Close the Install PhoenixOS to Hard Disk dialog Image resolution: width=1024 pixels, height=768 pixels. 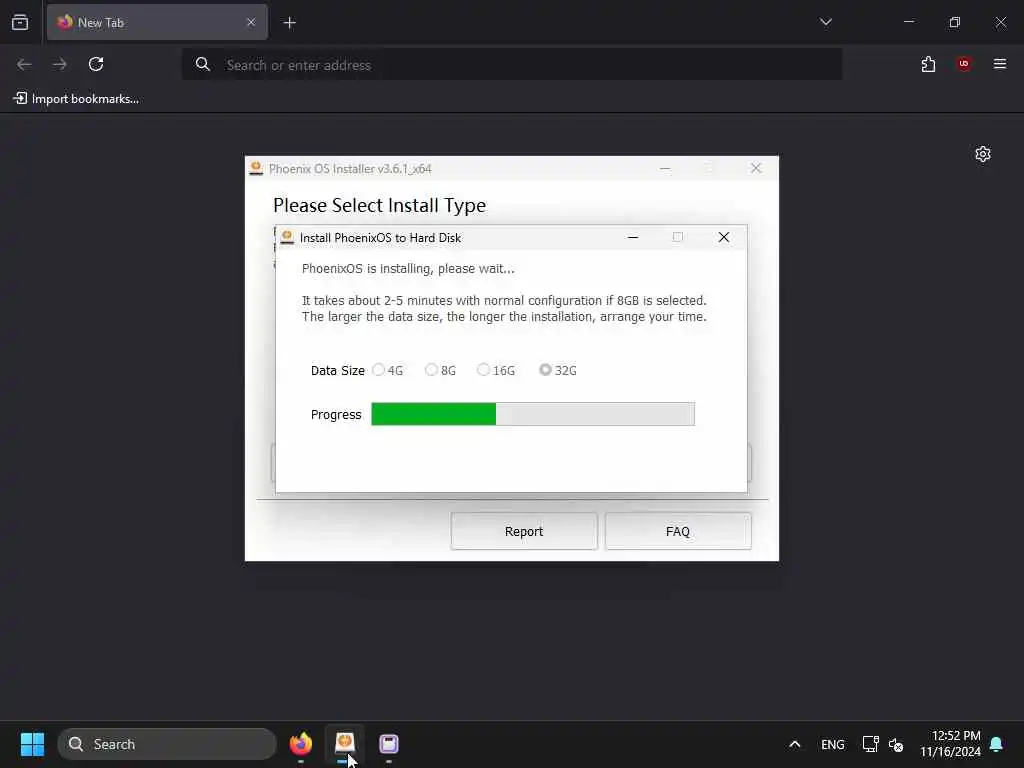coord(724,237)
